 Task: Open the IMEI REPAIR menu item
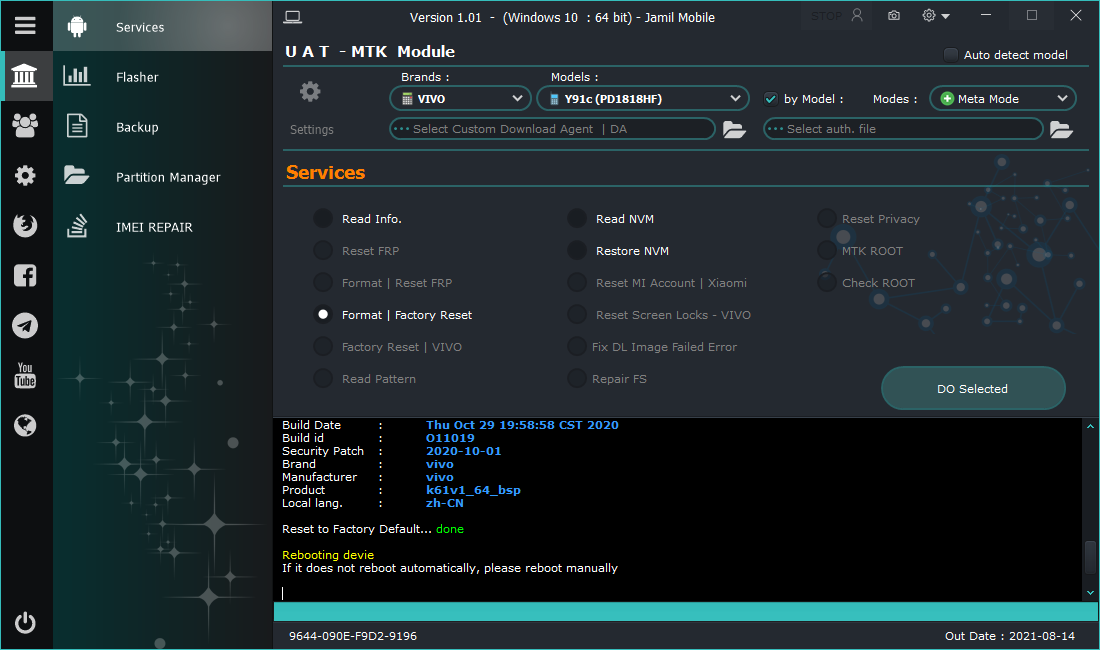pos(162,227)
